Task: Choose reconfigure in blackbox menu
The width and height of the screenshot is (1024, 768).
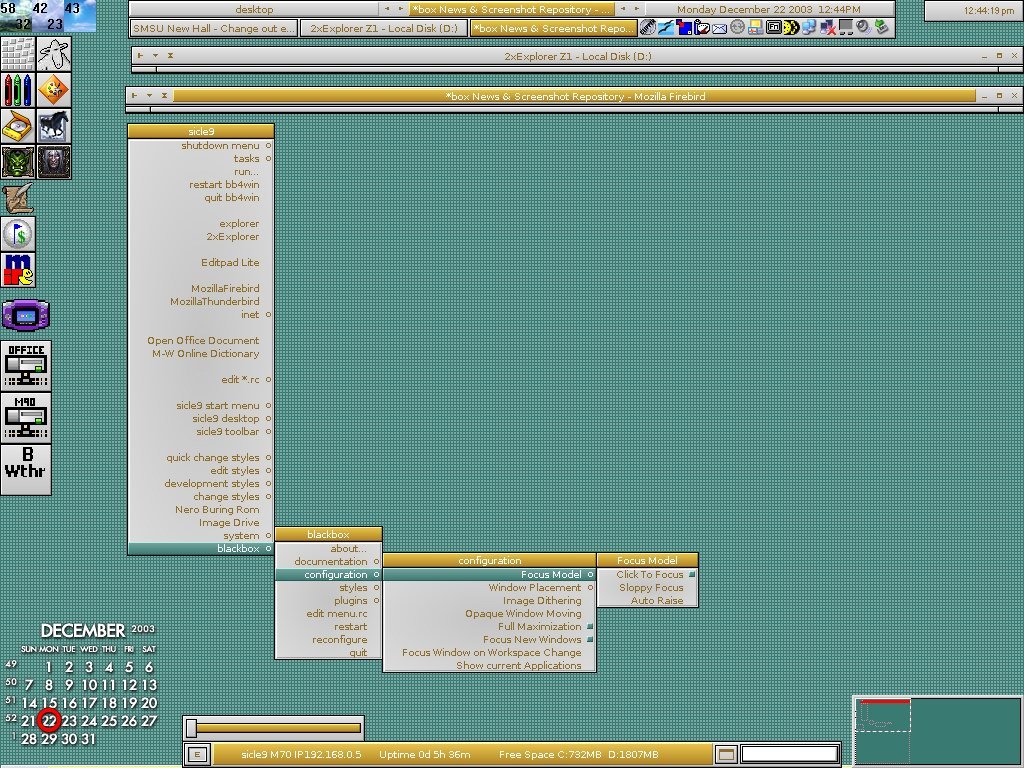Action: pos(328,640)
